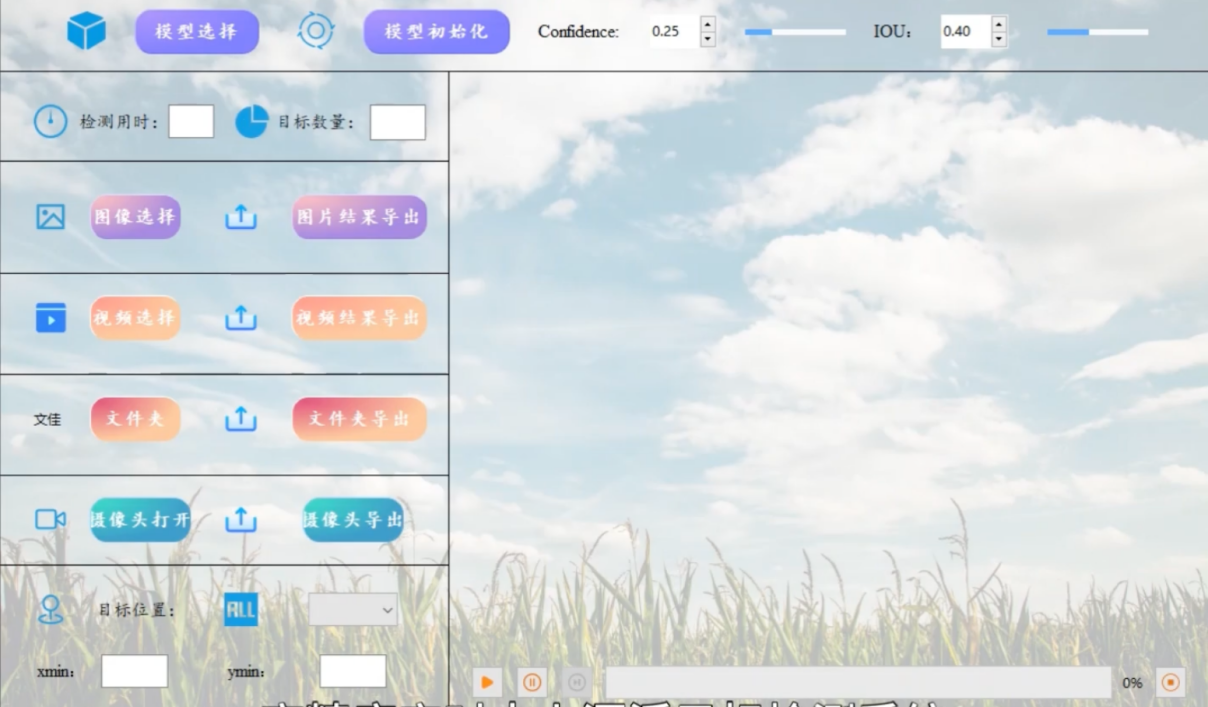
Task: Click the location pin icon
Action: (50, 609)
